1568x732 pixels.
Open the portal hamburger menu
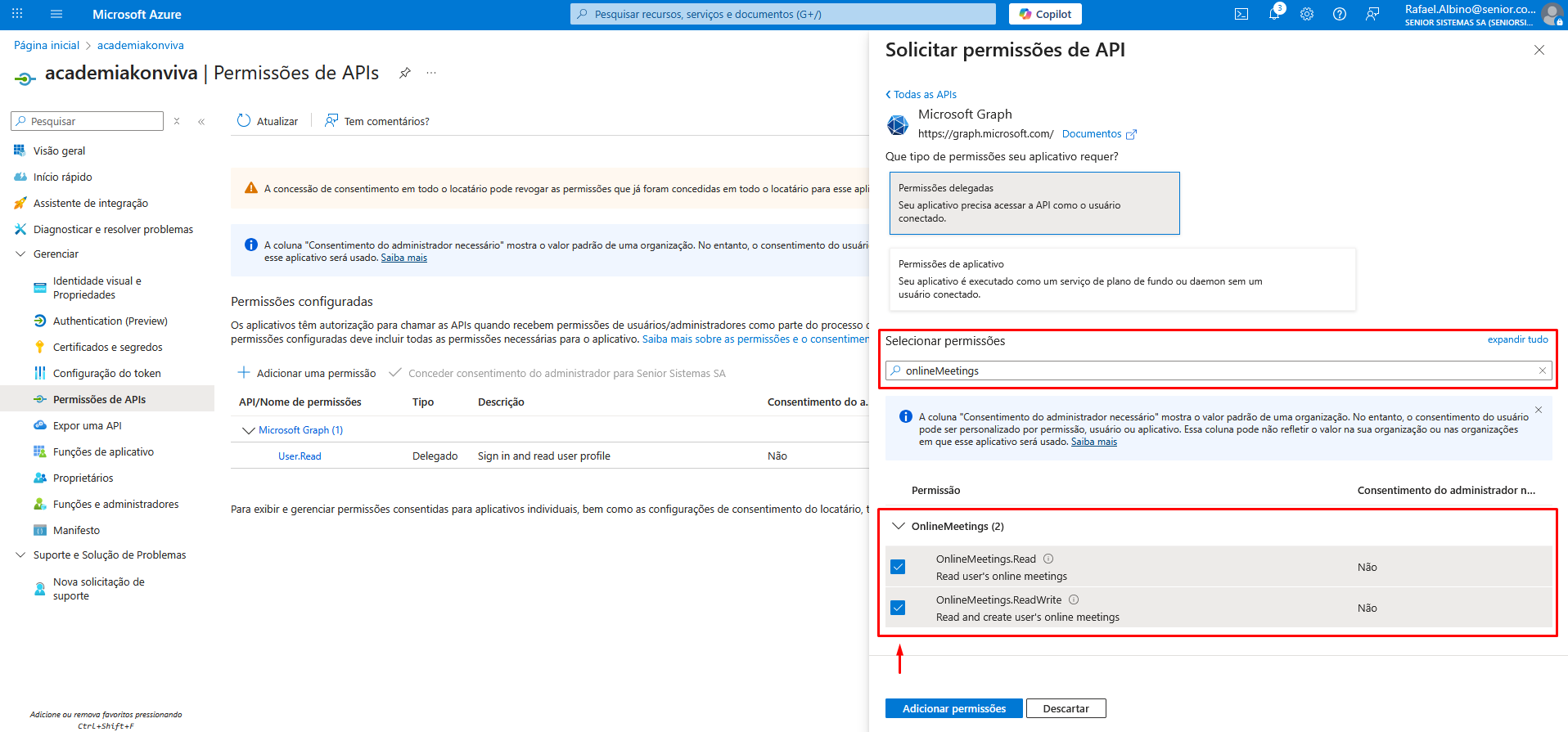(x=56, y=14)
